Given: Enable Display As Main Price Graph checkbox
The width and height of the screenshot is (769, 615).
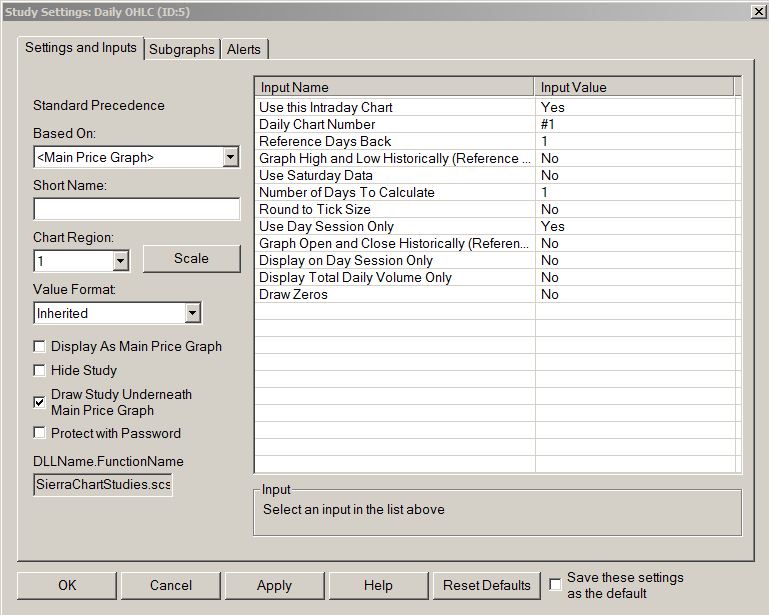Looking at the screenshot, I should (40, 347).
